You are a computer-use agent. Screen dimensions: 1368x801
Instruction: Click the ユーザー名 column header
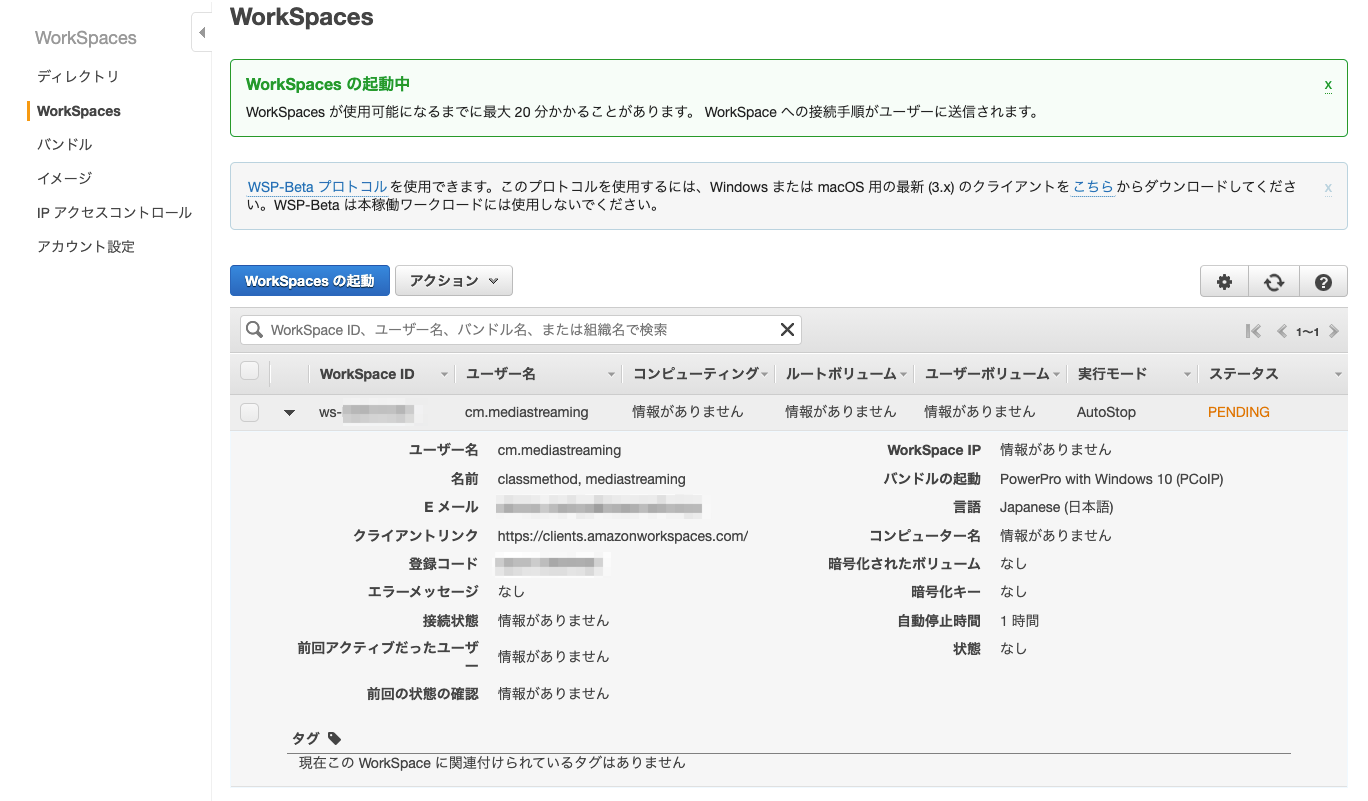point(500,374)
